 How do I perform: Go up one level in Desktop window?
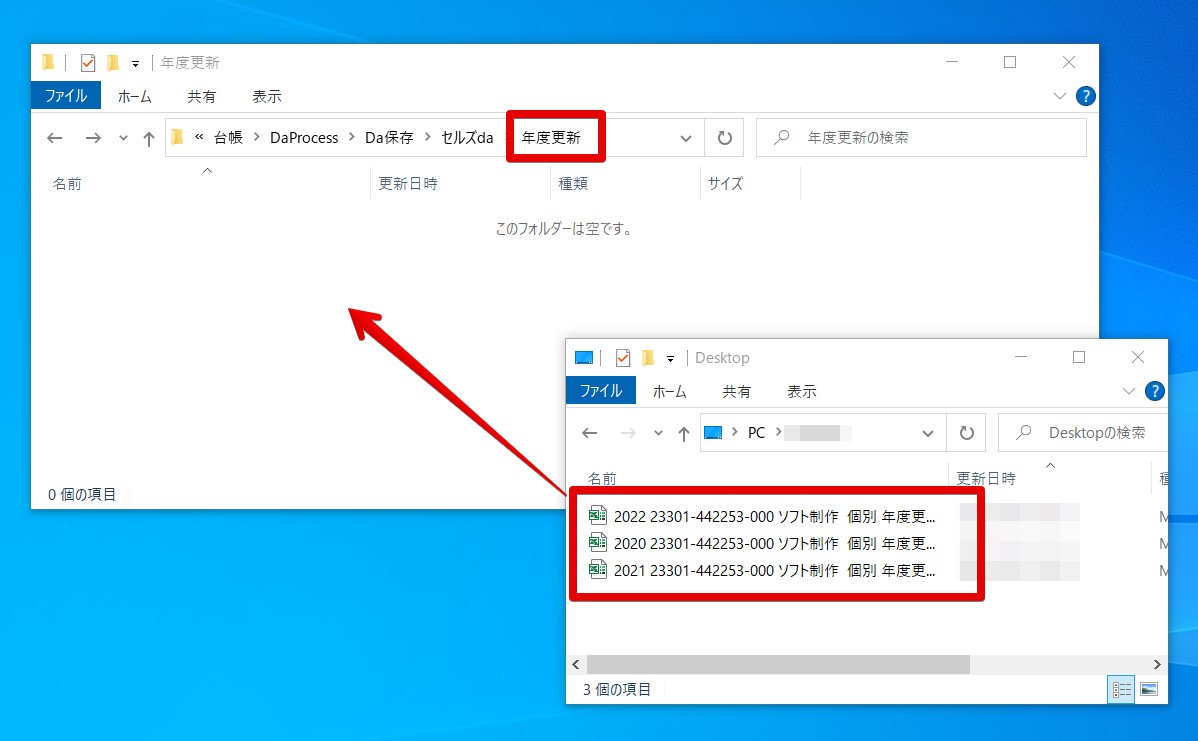pos(683,434)
